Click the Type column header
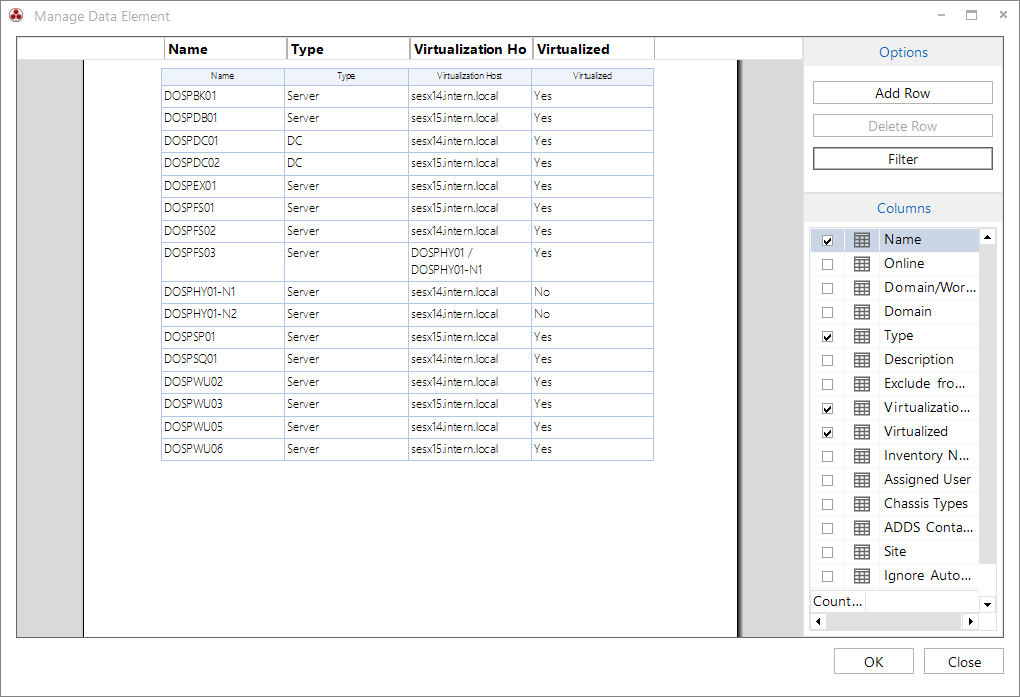This screenshot has width=1020, height=697. coord(348,49)
